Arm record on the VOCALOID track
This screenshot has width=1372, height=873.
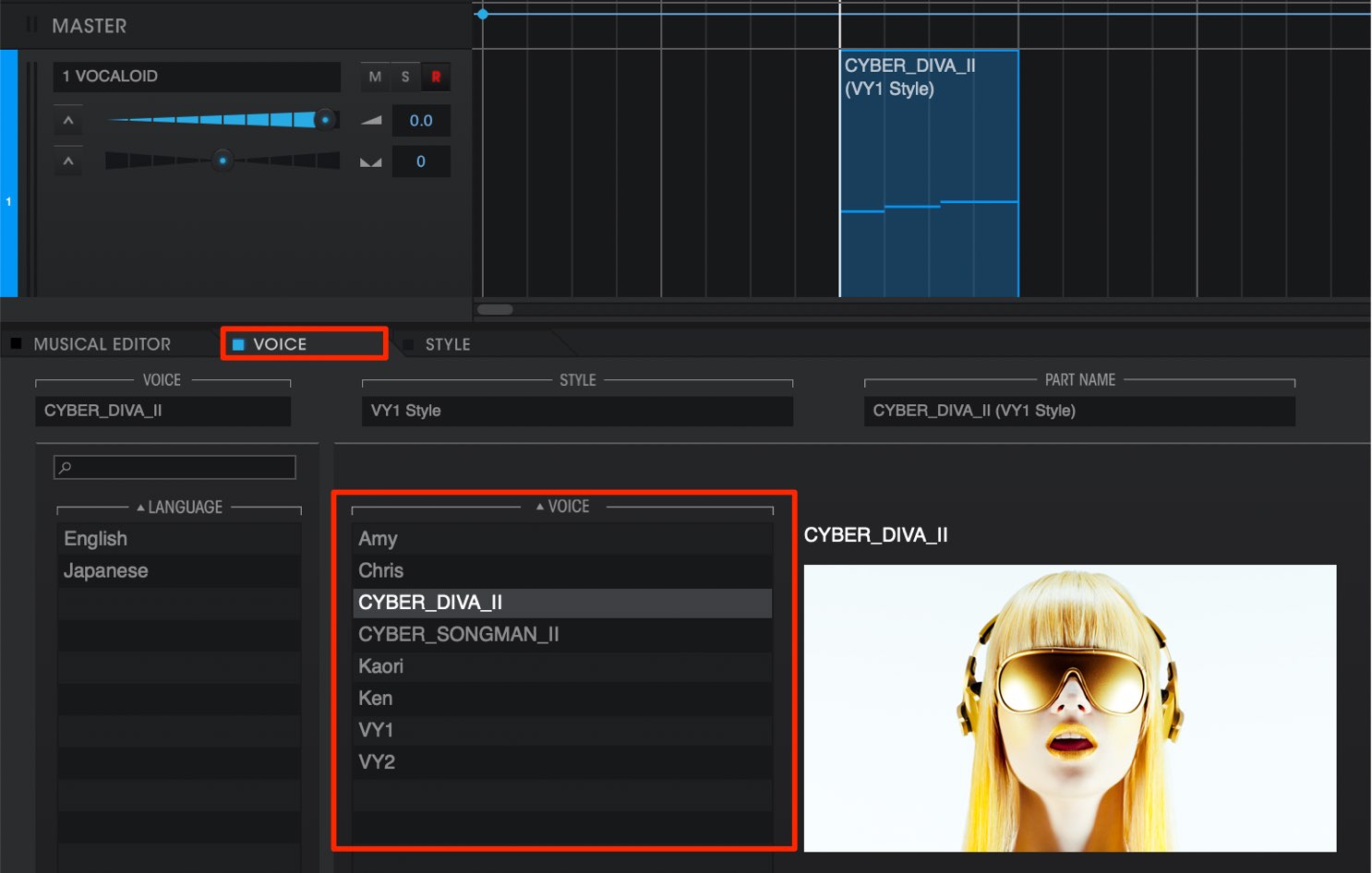(x=436, y=77)
